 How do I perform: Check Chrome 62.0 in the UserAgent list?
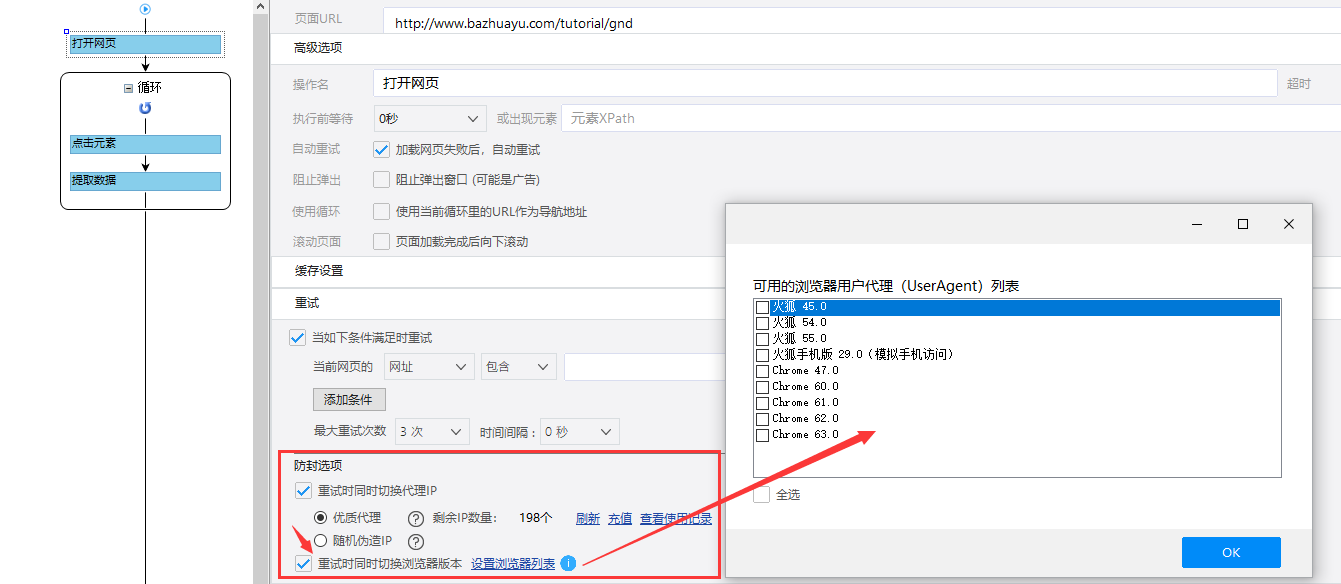(x=763, y=419)
